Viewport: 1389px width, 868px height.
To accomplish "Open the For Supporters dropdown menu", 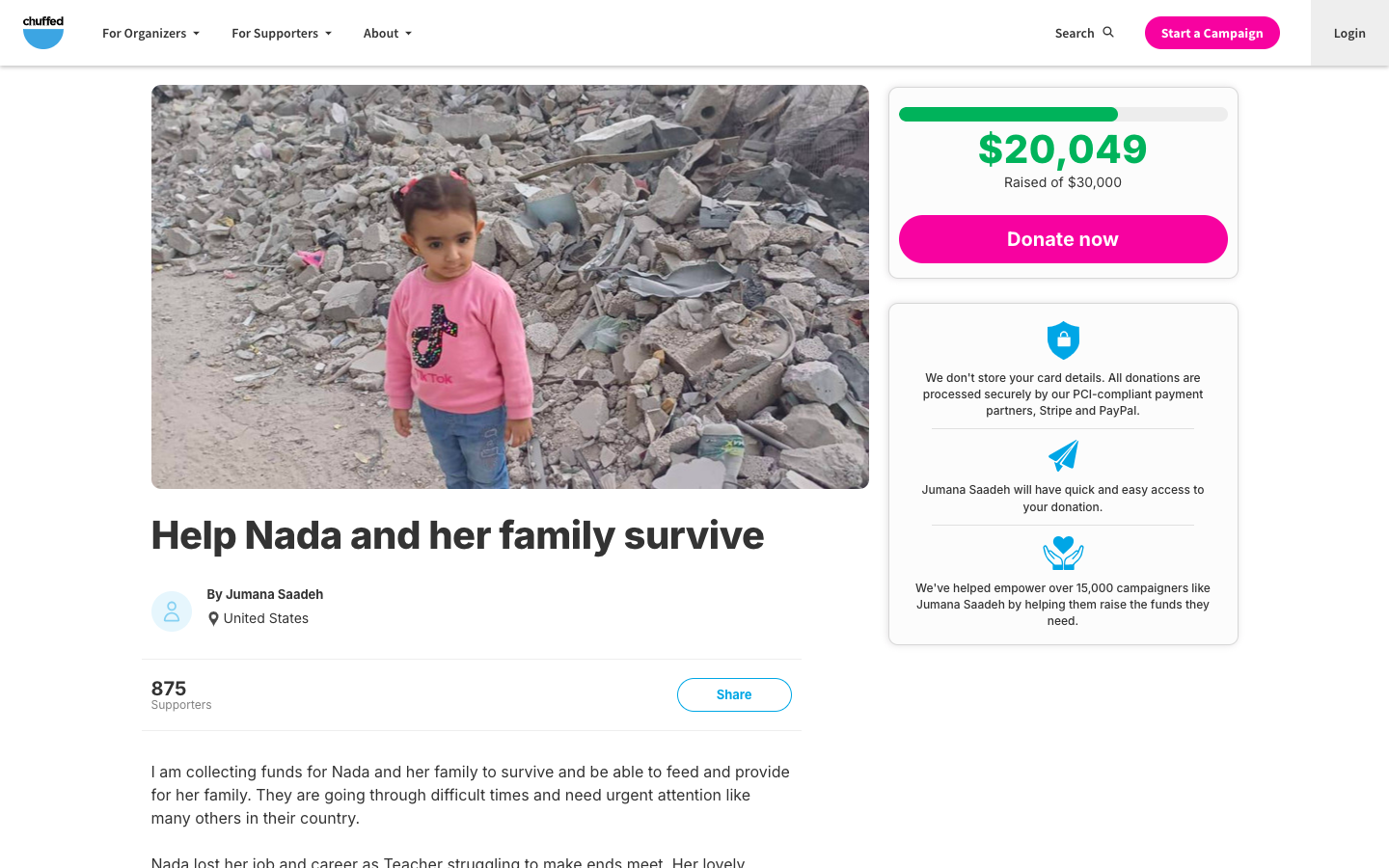I will (x=281, y=33).
